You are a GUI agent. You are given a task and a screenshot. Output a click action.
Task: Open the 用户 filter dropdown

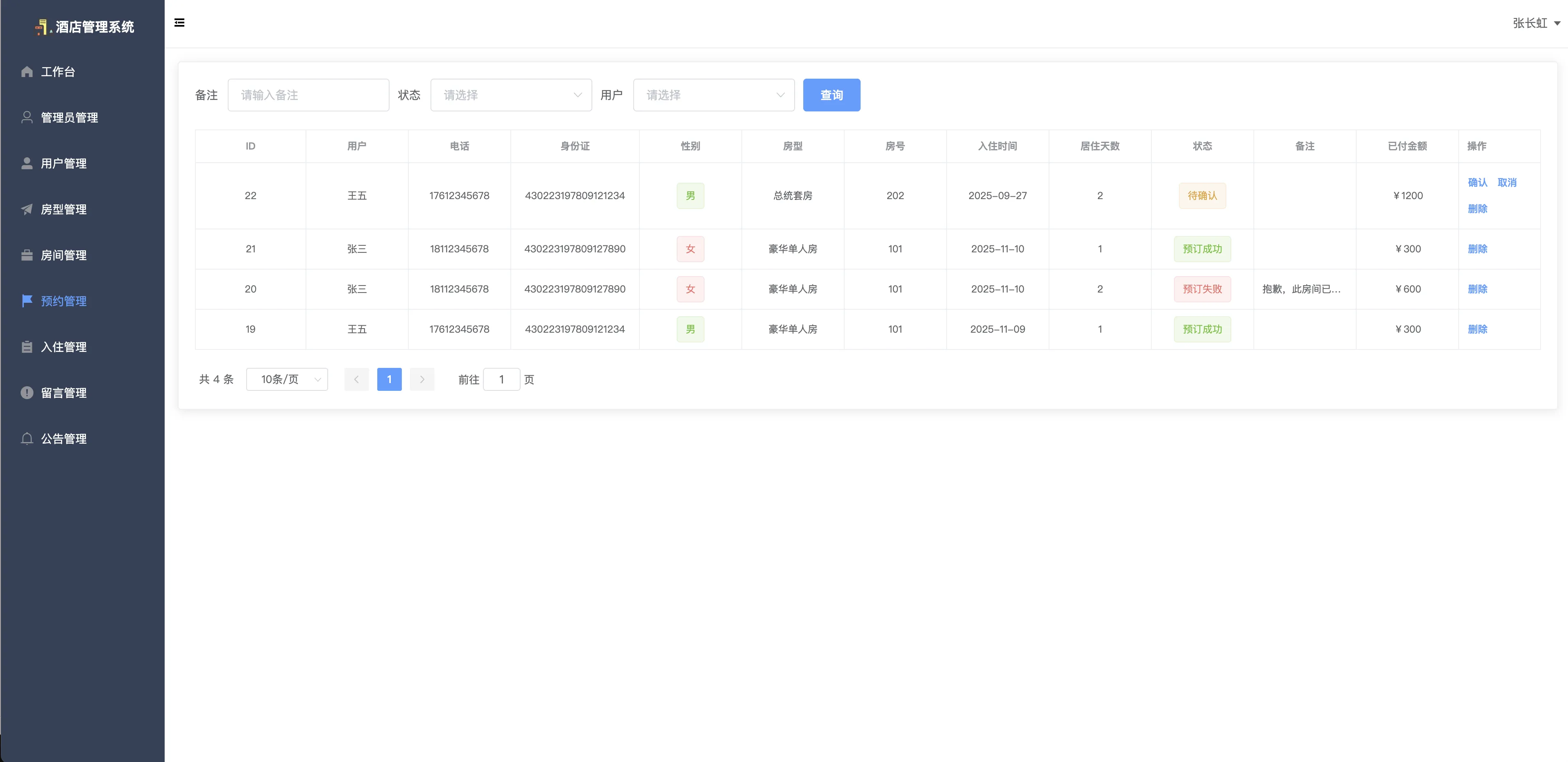(714, 95)
